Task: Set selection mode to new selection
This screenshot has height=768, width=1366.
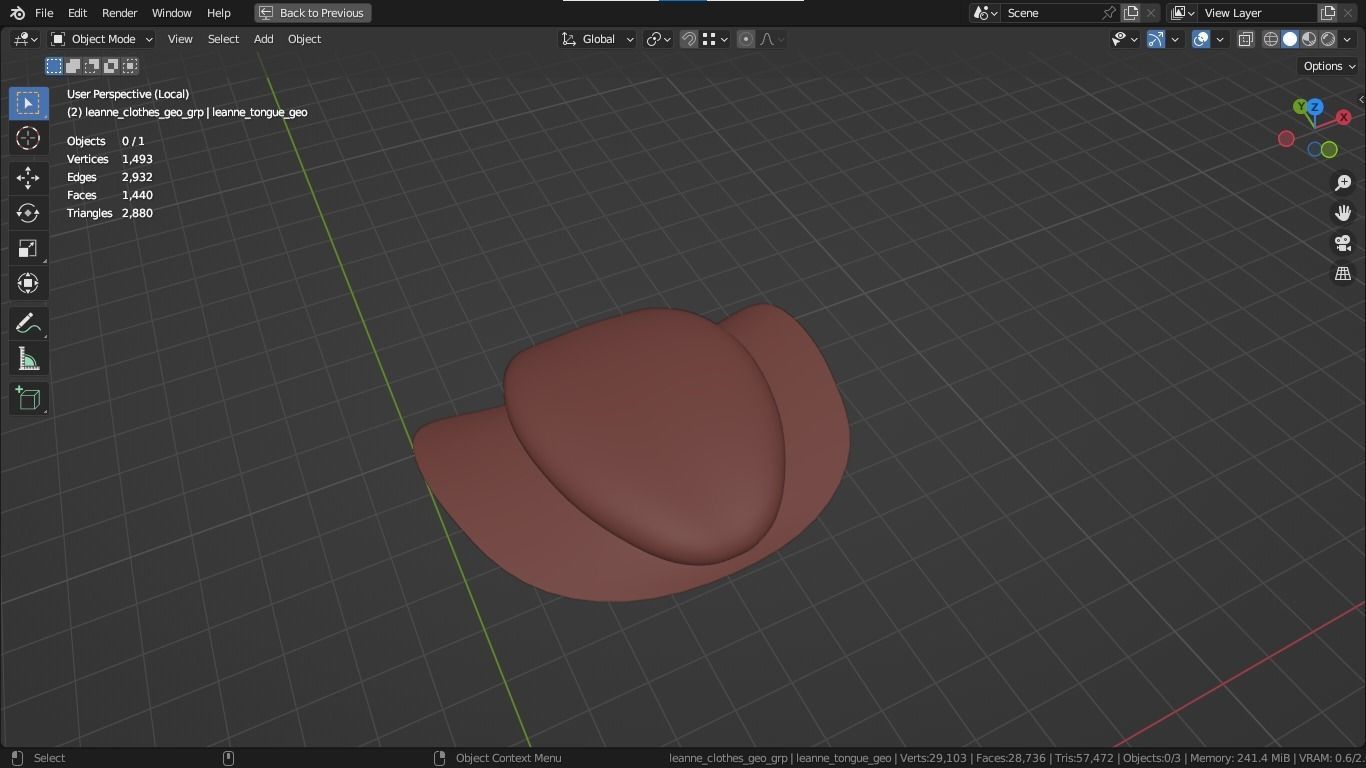Action: [x=54, y=66]
